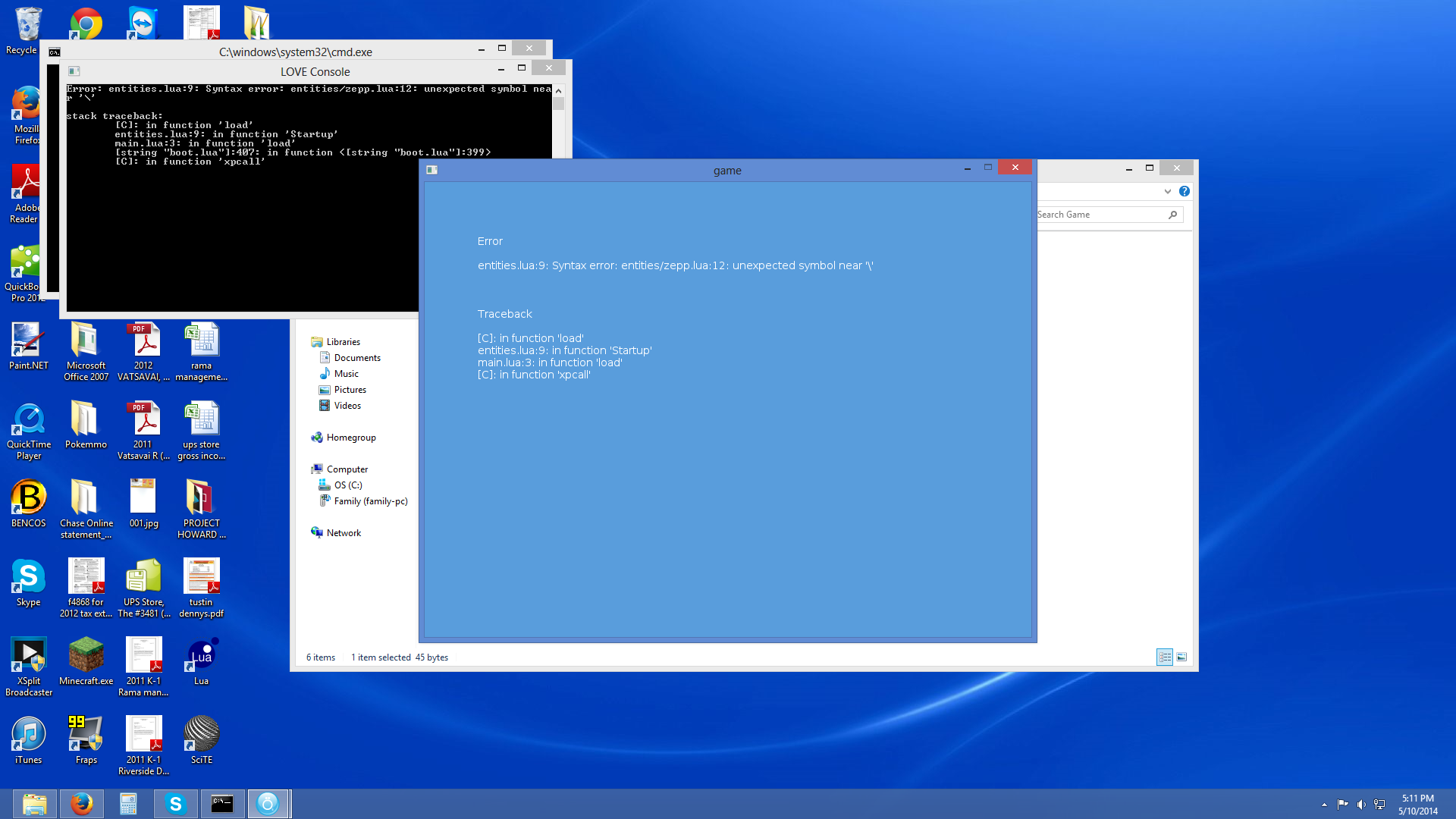The width and height of the screenshot is (1456, 819).
Task: Open Action Center flag icon
Action: coord(1342,805)
